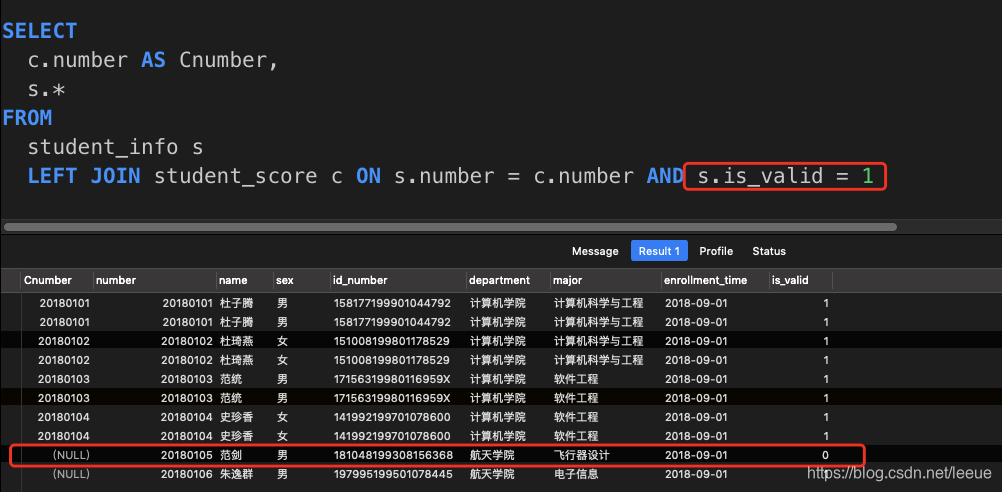
Task: Click (NULL) Cnumber cell in 范剑 row
Action: [71, 456]
